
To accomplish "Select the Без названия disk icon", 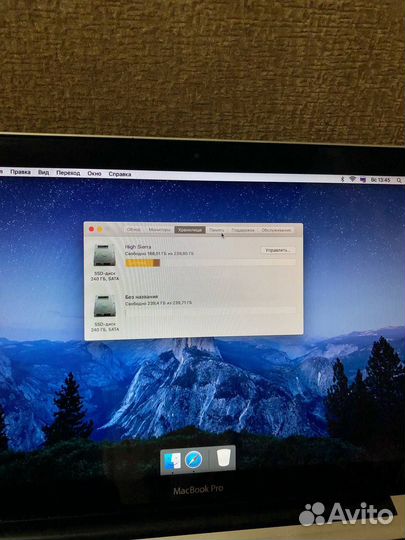I will pyautogui.click(x=105, y=306).
